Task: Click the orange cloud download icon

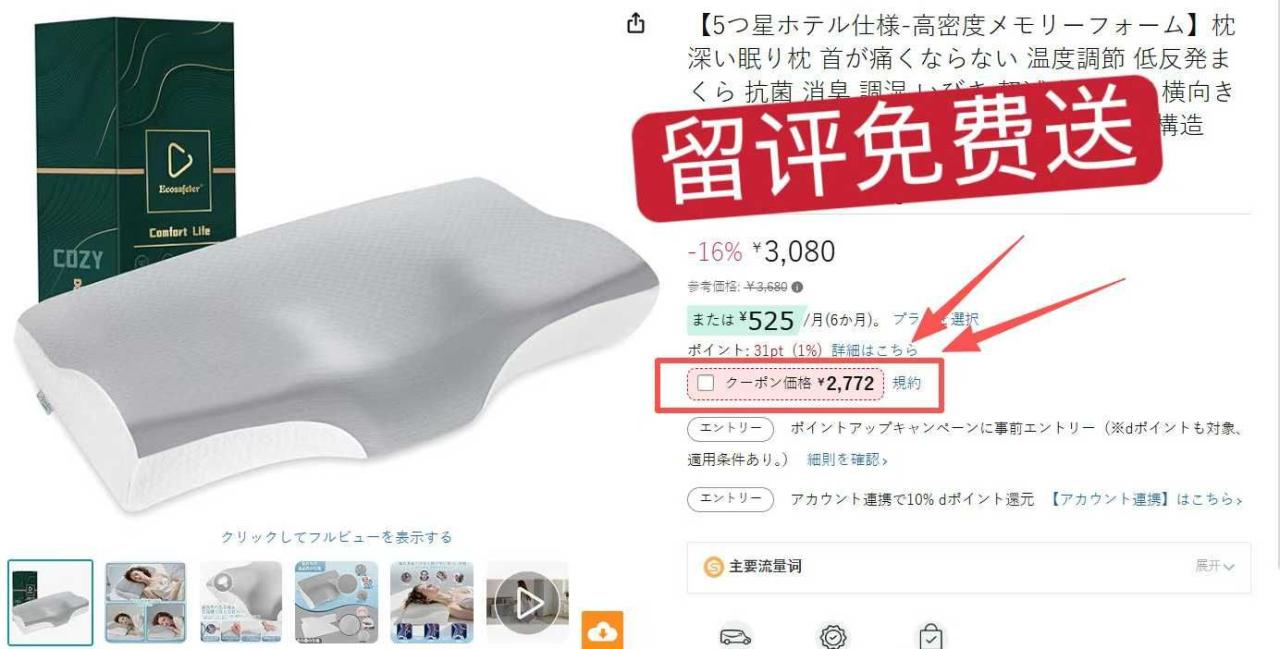Action: 602,631
